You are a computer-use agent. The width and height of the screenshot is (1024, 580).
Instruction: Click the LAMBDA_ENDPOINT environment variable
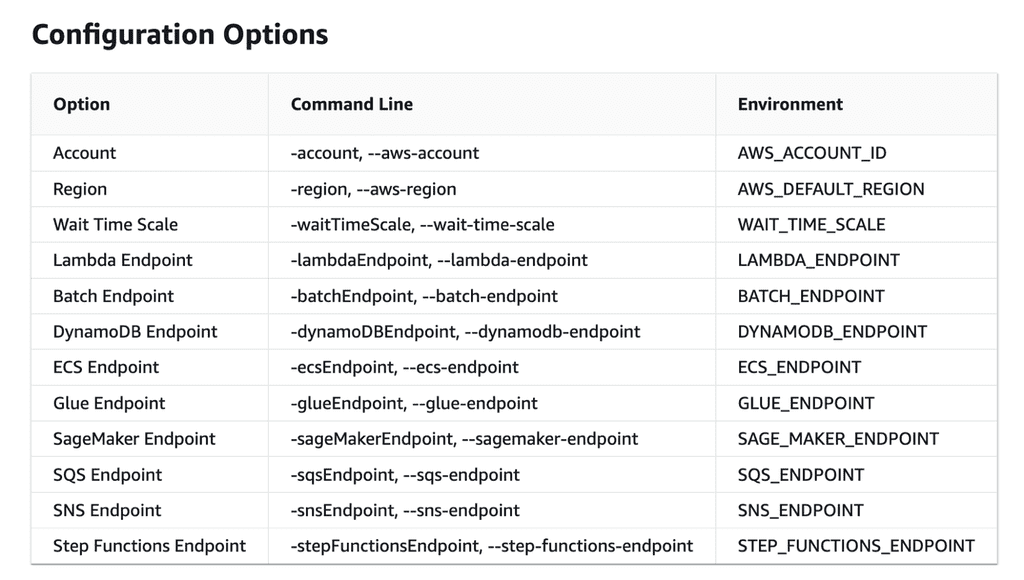(819, 260)
